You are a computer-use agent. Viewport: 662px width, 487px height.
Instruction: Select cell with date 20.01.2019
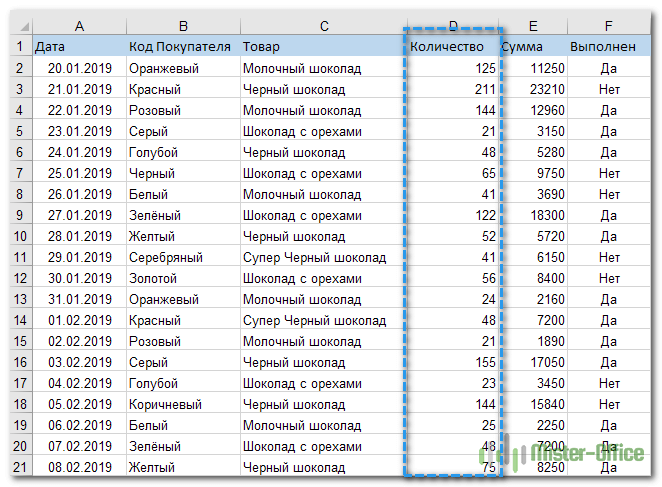pyautogui.click(x=79, y=68)
